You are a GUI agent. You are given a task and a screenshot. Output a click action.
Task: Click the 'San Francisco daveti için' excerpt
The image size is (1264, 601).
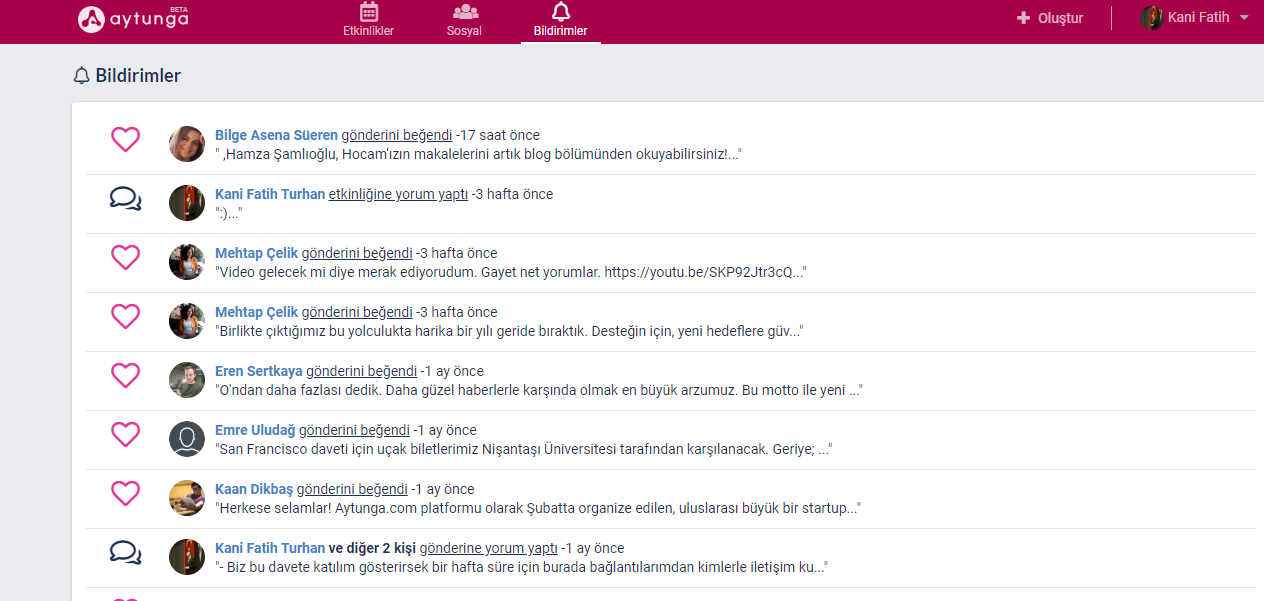point(524,449)
